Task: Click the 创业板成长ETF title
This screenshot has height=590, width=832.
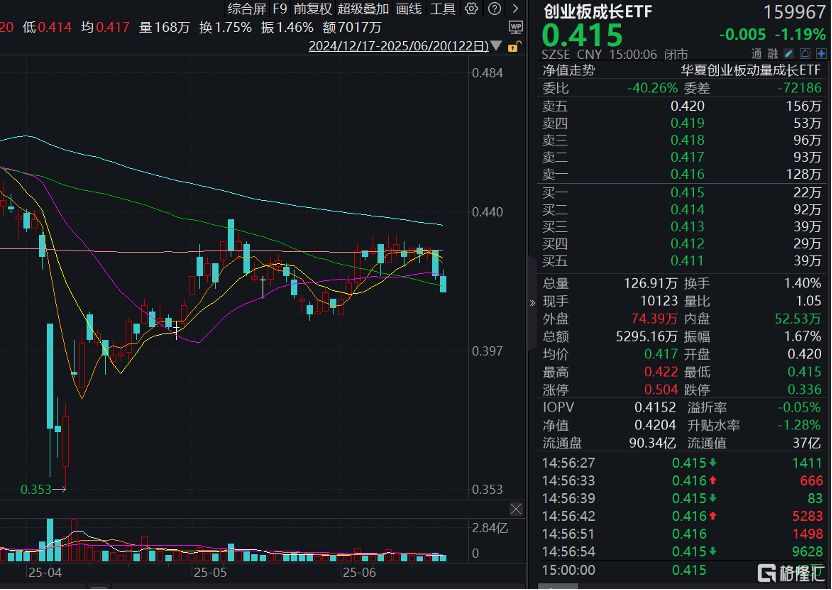Action: coord(597,12)
